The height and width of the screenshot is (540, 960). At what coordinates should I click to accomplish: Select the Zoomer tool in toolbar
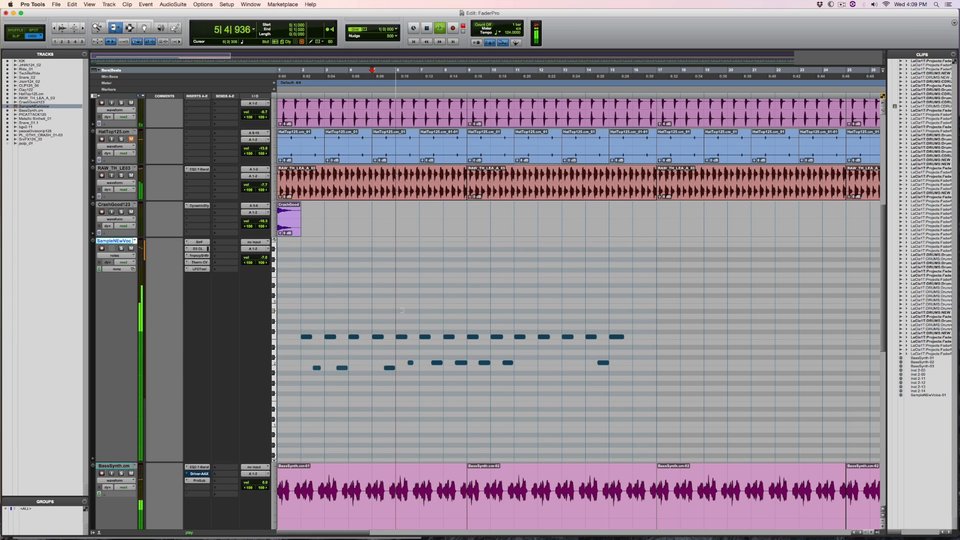point(98,28)
